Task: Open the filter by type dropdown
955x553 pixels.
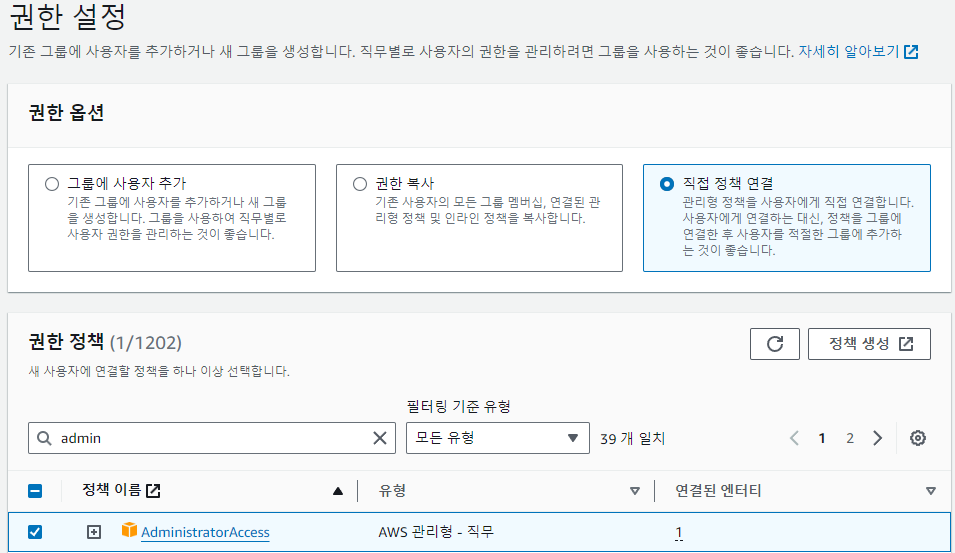Action: click(498, 438)
